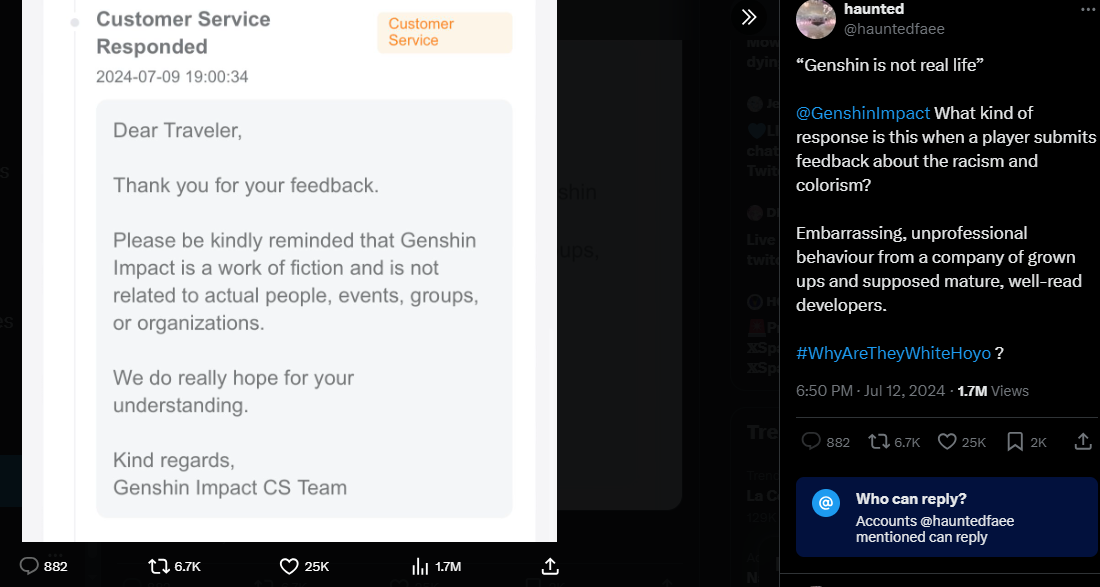Open haunted's profile picture
Viewport: 1100px width, 587px height.
(x=816, y=18)
